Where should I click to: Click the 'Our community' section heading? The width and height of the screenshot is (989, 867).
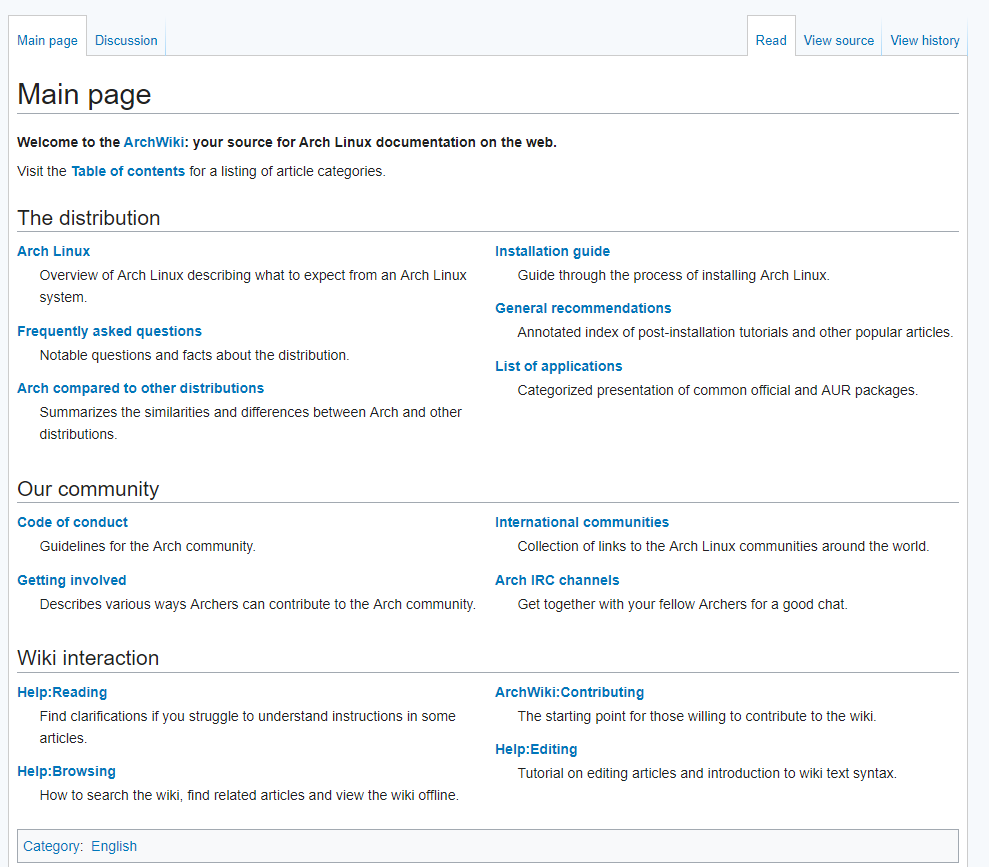88,489
